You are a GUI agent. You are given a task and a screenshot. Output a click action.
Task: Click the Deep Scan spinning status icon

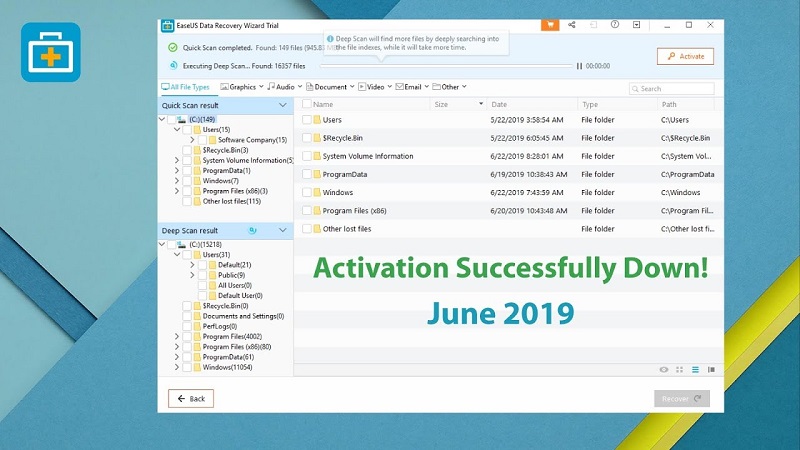(x=252, y=230)
